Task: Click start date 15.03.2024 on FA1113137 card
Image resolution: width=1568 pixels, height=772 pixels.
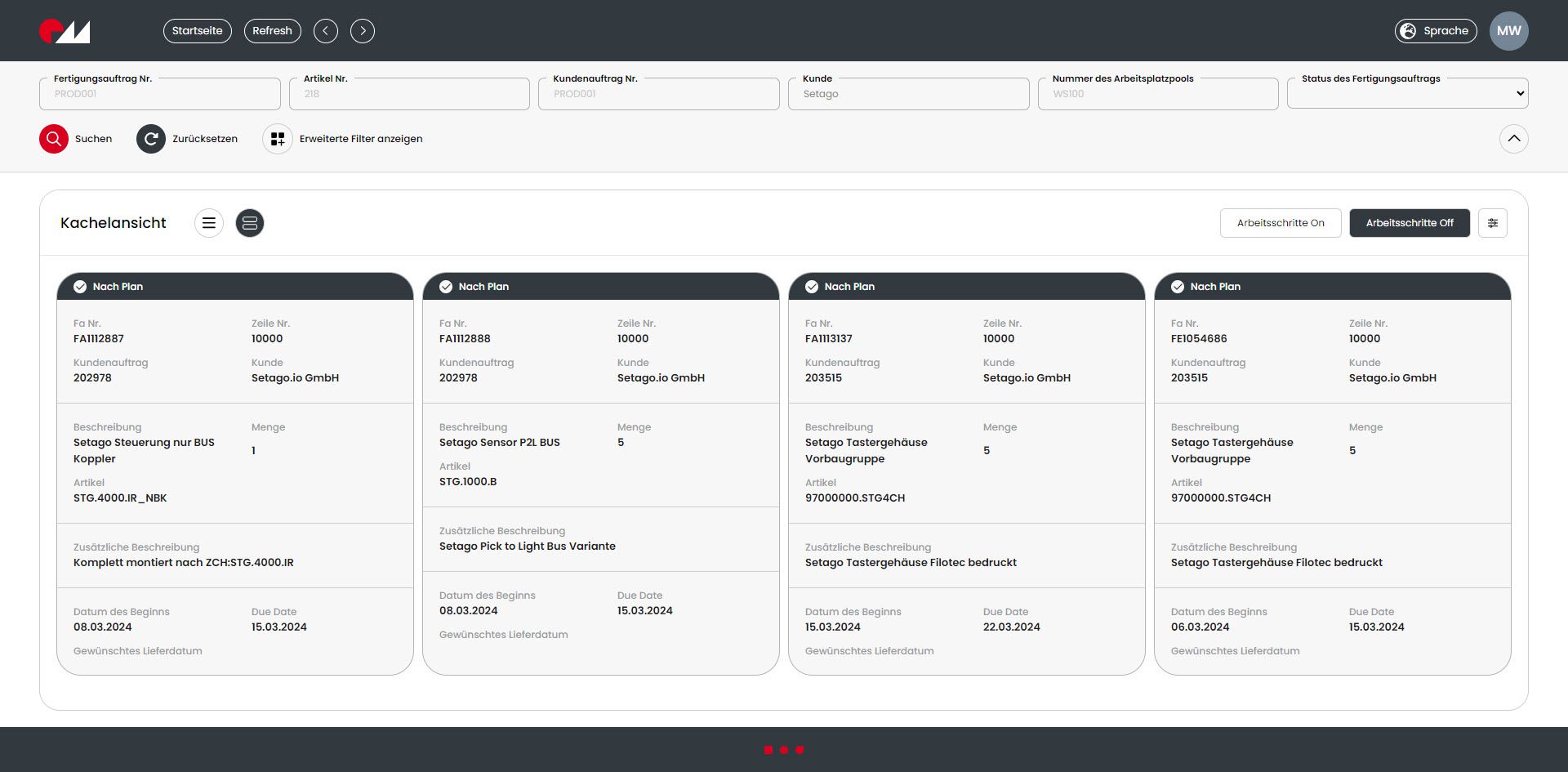Action: tap(833, 627)
